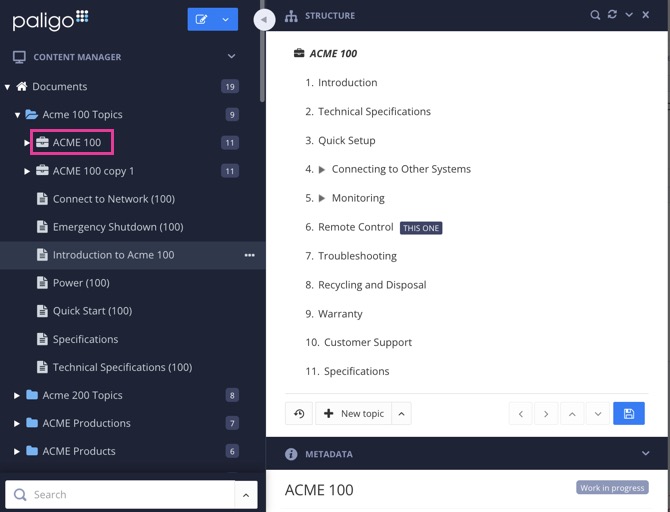The width and height of the screenshot is (670, 512).
Task: Collapse the Metadata panel chevron
Action: coord(645,454)
